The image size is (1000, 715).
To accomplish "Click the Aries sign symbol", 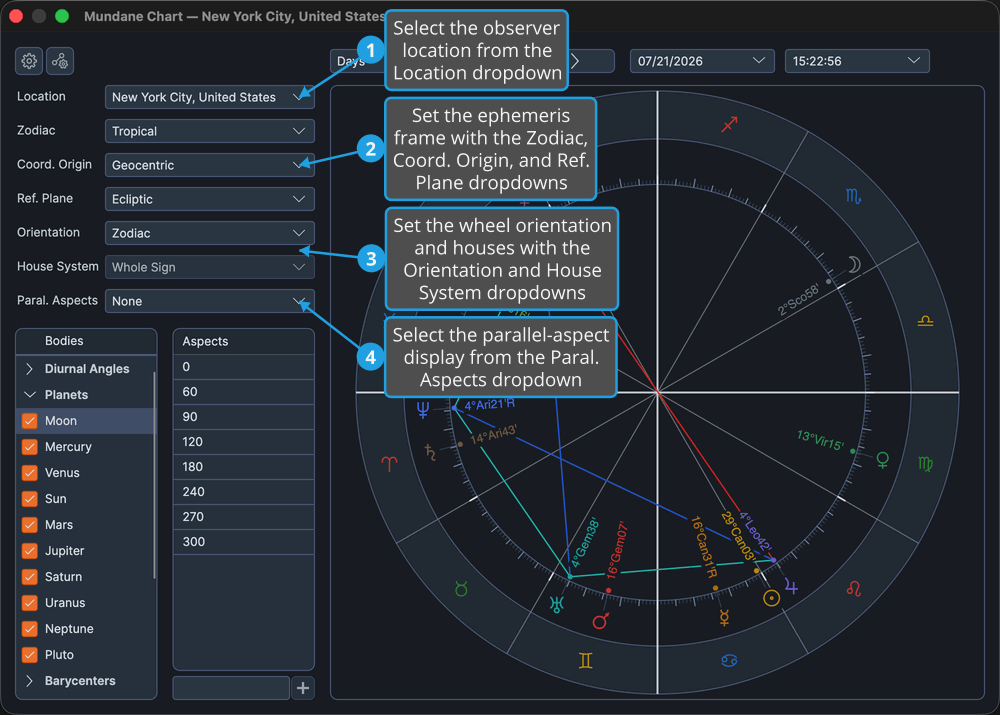I will [389, 464].
